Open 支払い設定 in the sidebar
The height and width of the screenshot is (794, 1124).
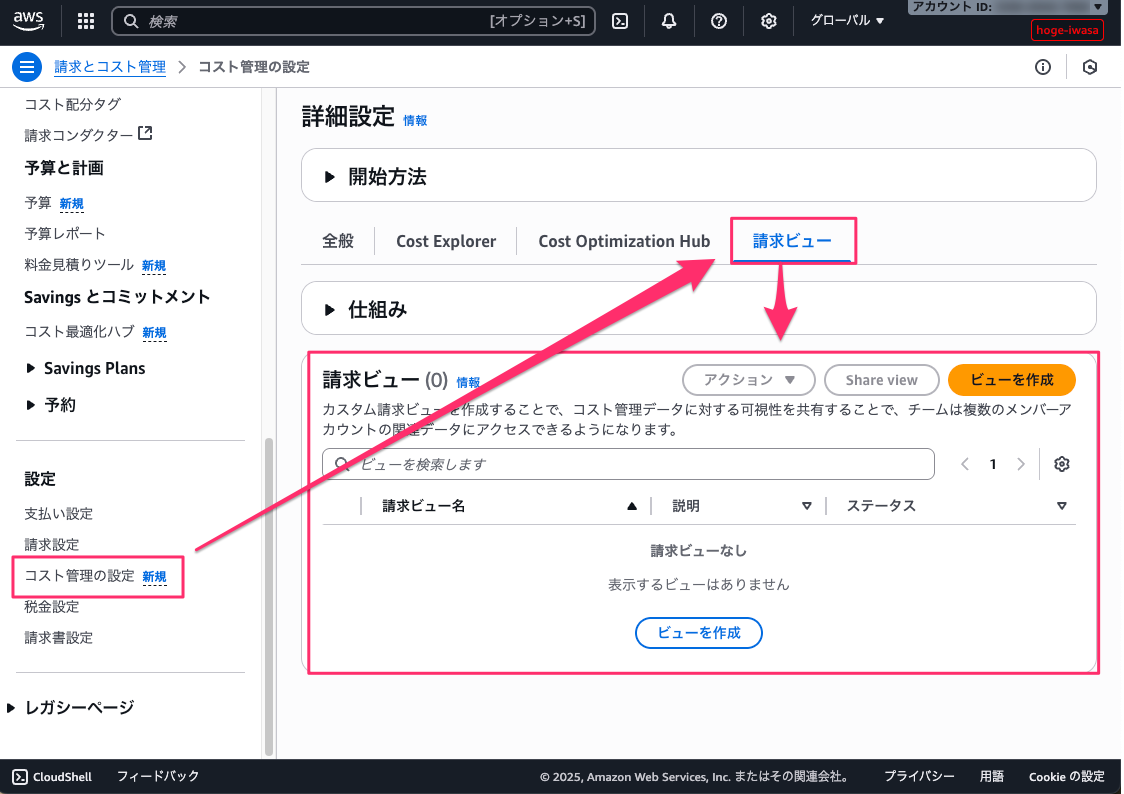[x=59, y=514]
